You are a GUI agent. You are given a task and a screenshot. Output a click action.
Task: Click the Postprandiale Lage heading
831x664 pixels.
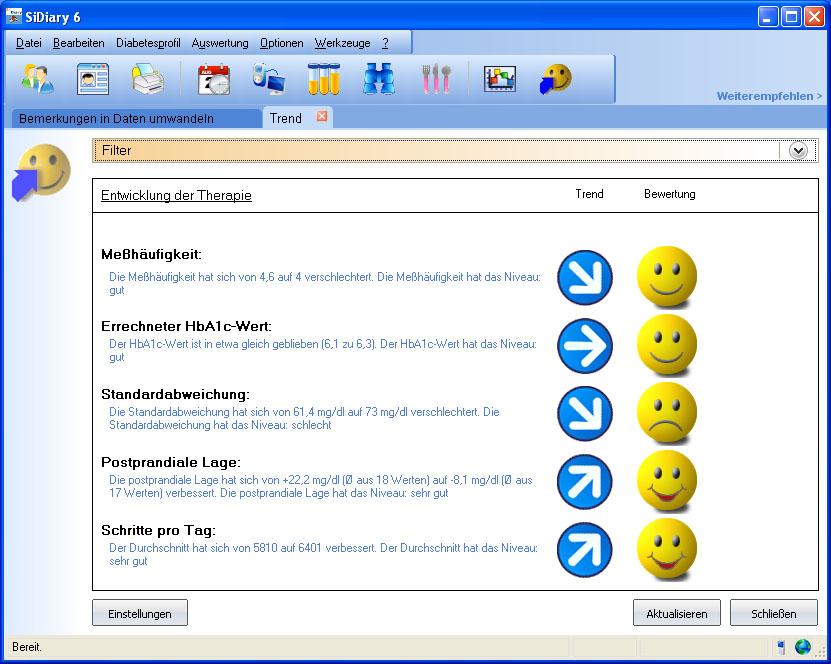click(x=171, y=462)
